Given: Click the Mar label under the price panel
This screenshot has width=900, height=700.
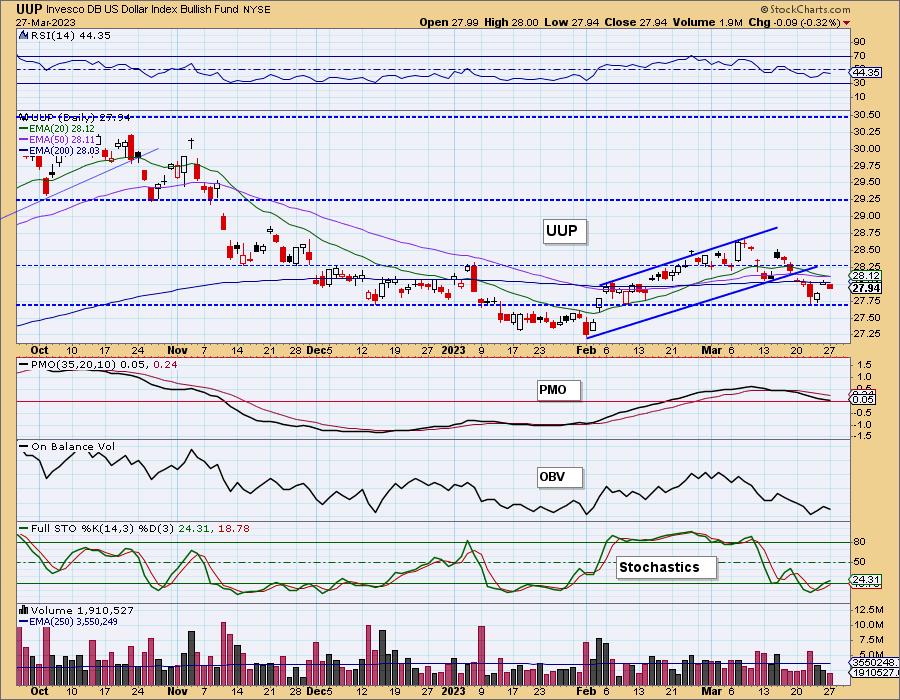Looking at the screenshot, I should tap(711, 350).
